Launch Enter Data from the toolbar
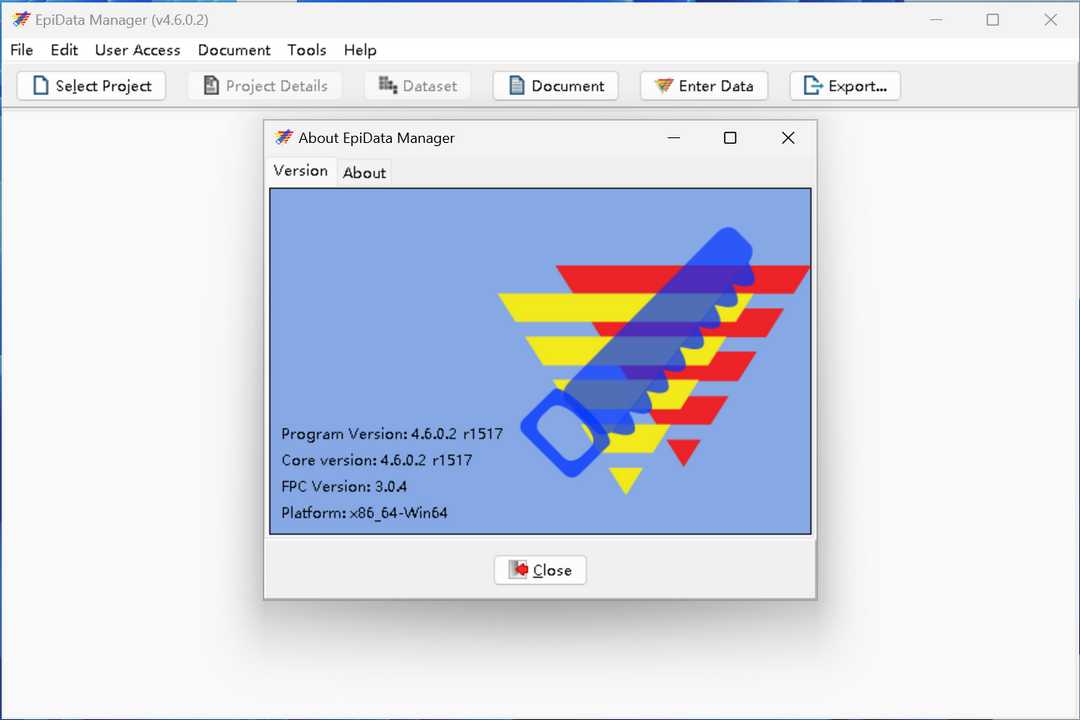 pyautogui.click(x=704, y=86)
